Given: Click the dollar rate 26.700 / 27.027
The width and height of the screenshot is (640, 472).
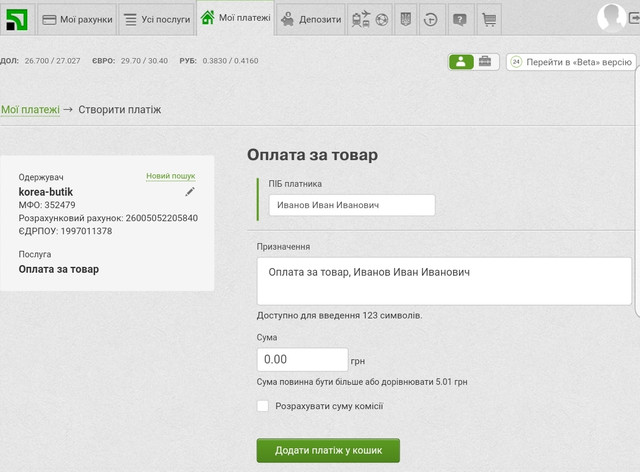Looking at the screenshot, I should click(52, 61).
